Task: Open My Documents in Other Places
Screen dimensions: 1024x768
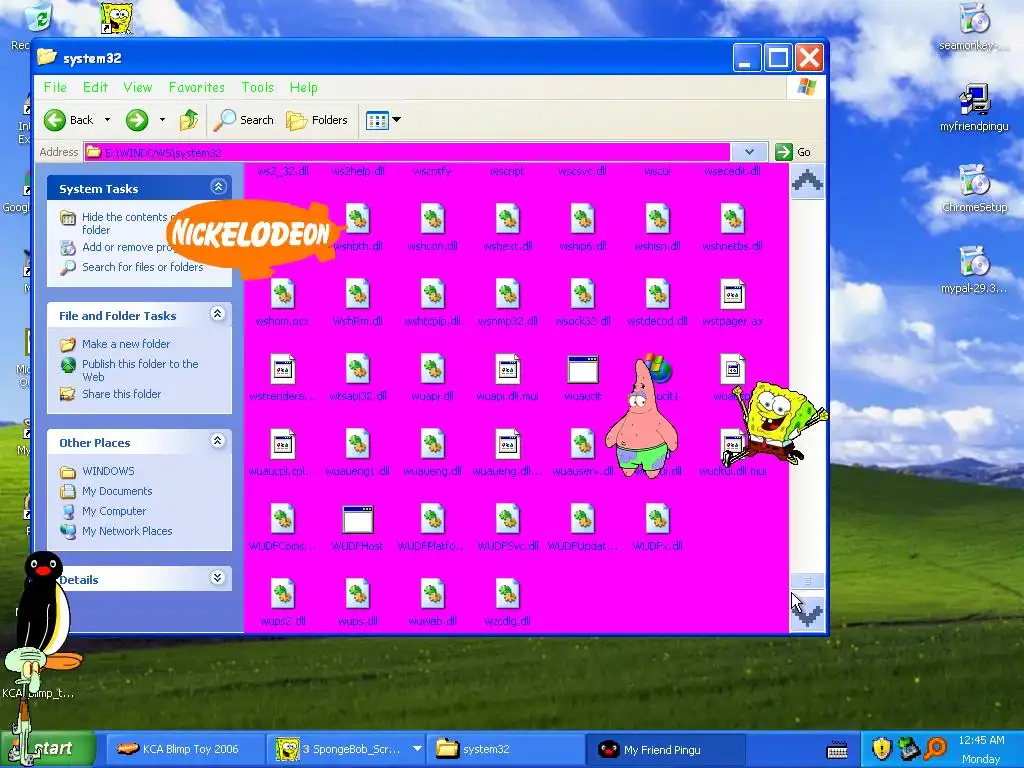Action: [117, 491]
